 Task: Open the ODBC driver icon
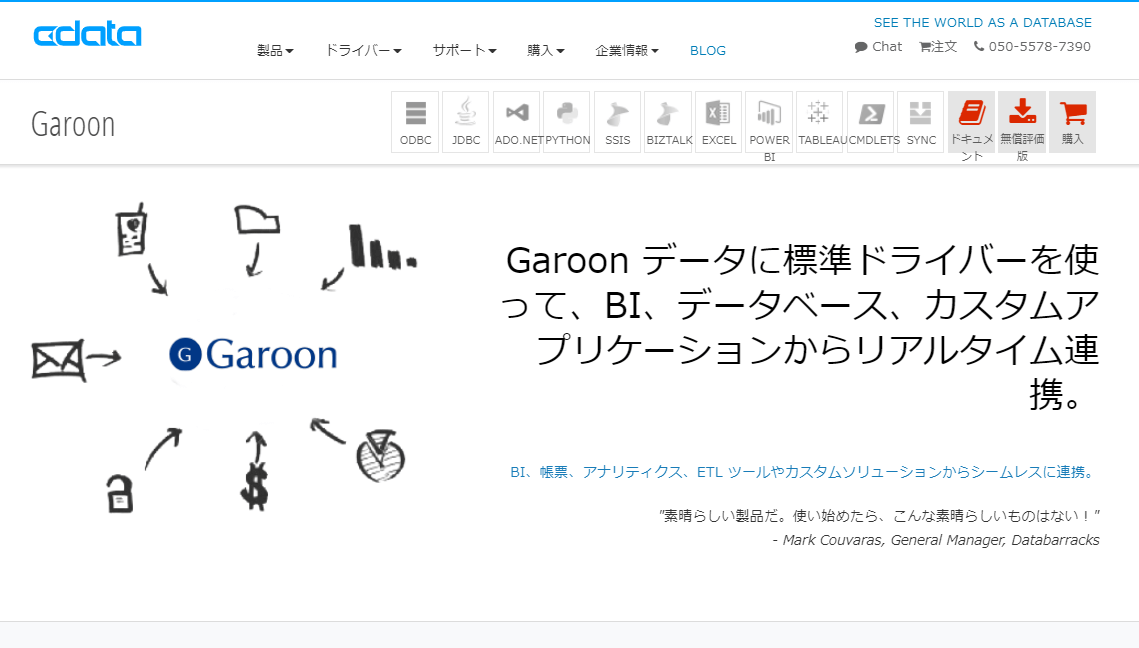pos(416,122)
